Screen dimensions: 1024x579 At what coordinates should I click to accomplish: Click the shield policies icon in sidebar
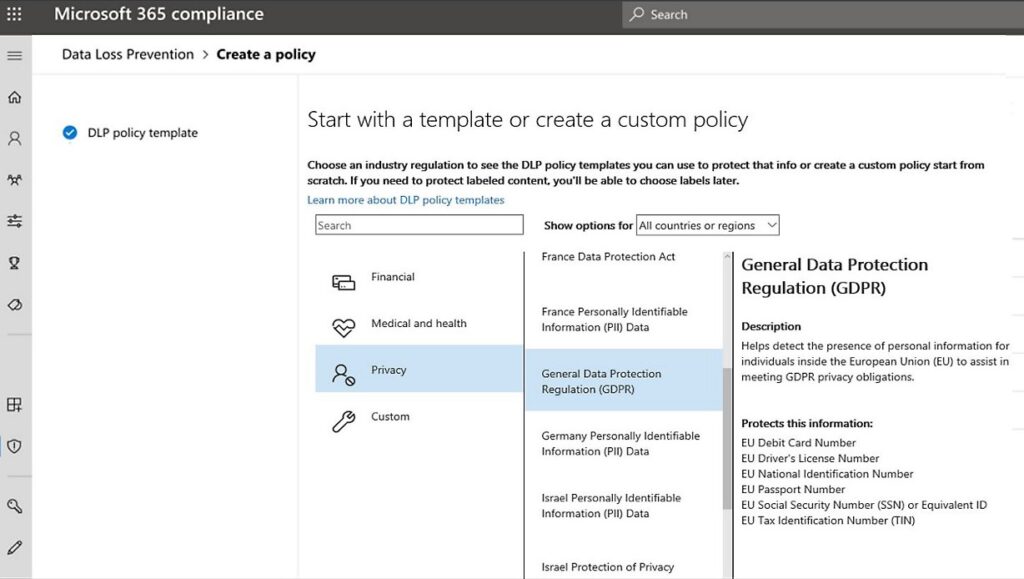coord(14,446)
